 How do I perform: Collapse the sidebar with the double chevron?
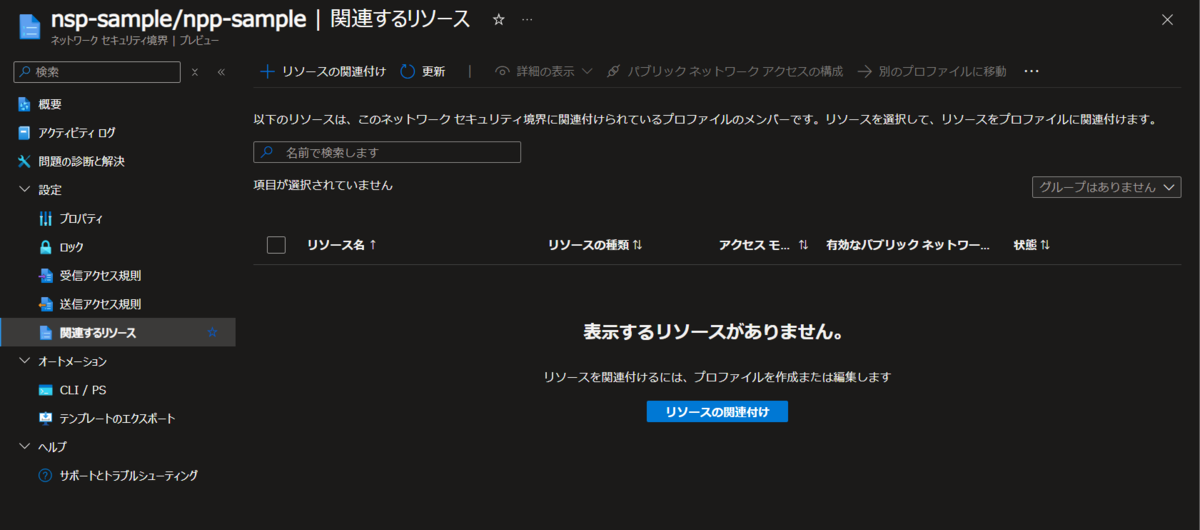pyautogui.click(x=221, y=72)
